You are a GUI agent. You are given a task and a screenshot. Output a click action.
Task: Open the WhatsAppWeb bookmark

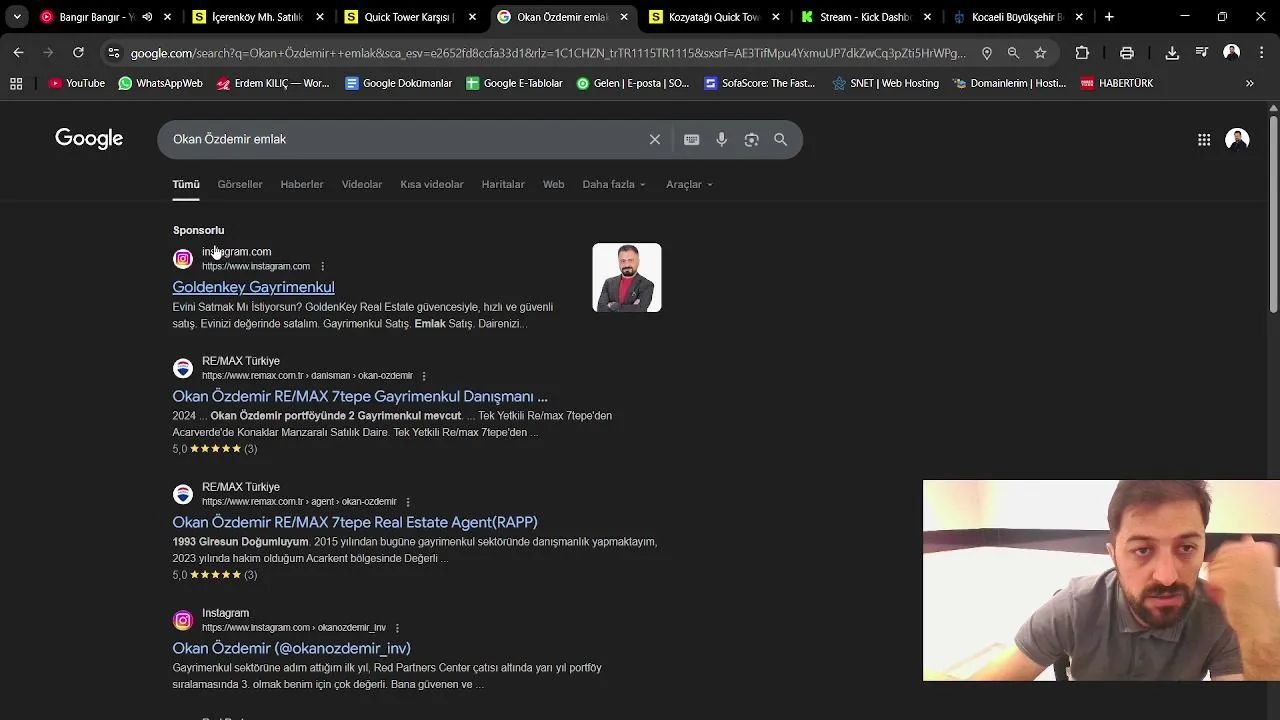pyautogui.click(x=160, y=83)
